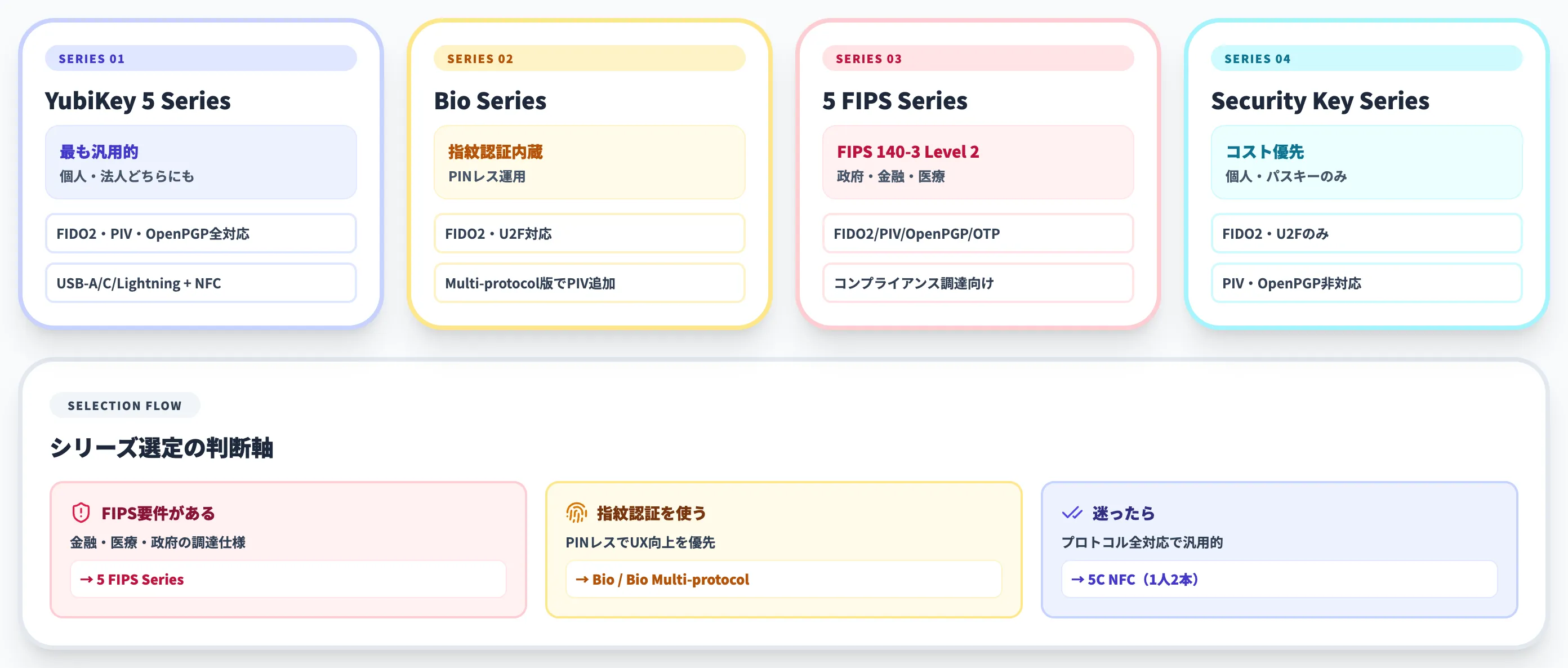The width and height of the screenshot is (1568, 668).
Task: Select the SERIES 01 badge
Action: coord(201,59)
